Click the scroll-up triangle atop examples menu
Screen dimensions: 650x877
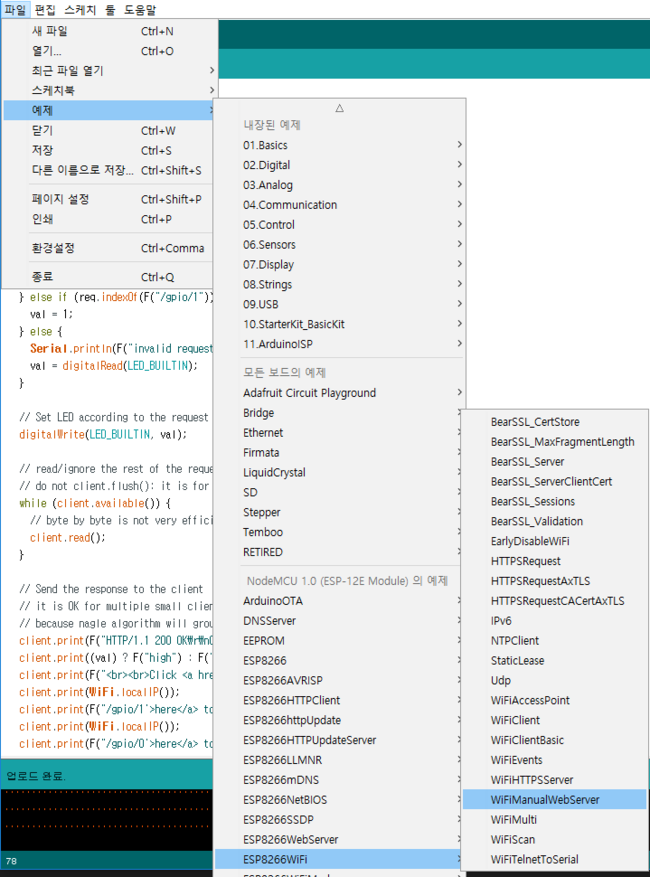(x=340, y=108)
